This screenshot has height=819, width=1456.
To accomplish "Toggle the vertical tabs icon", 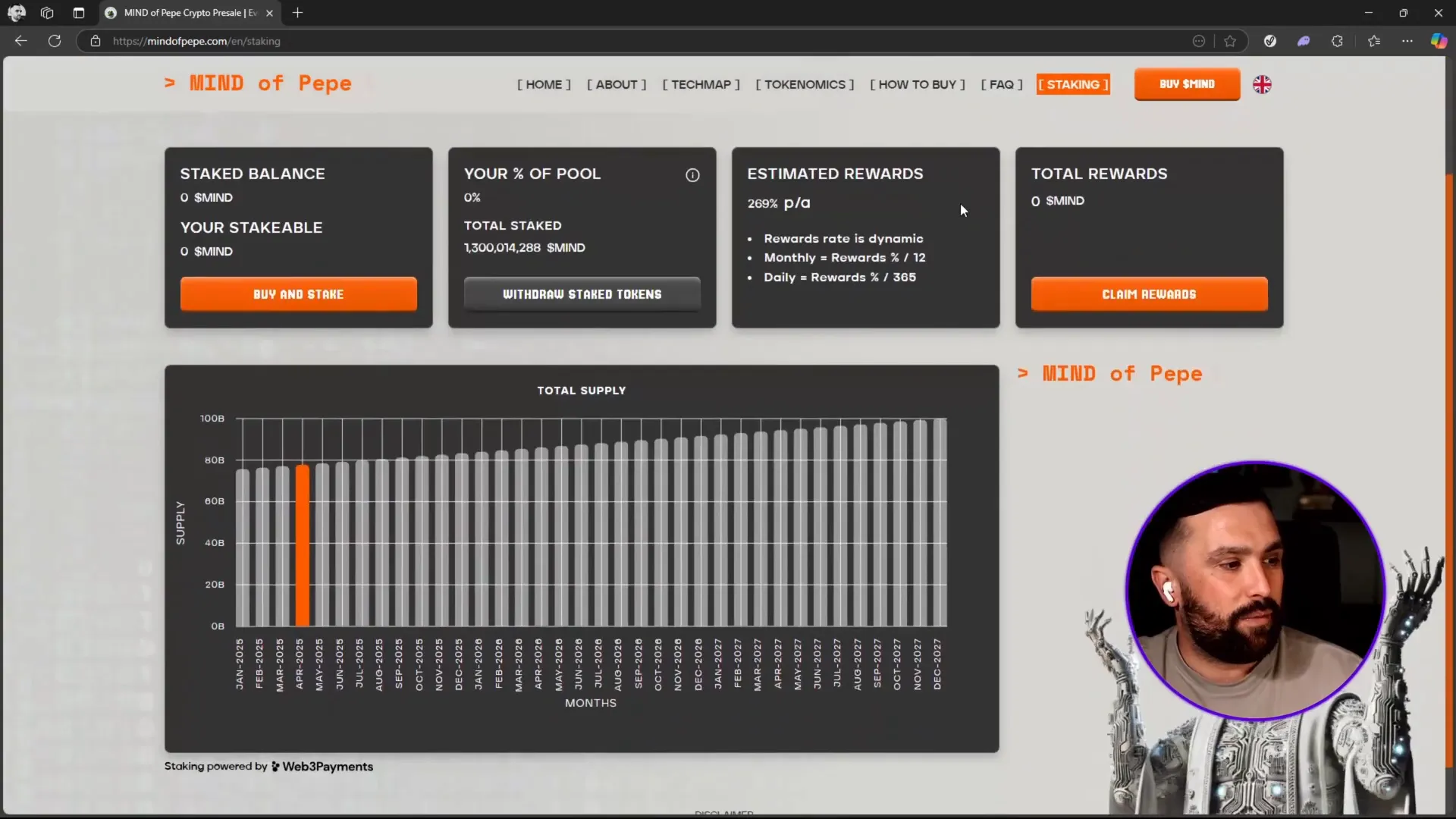I will [78, 13].
